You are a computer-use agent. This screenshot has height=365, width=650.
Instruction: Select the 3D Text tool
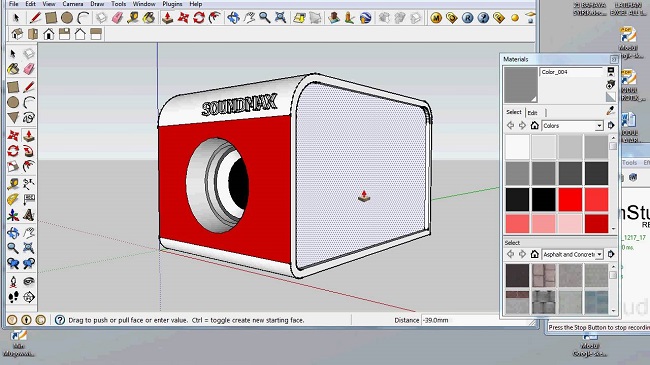coord(29,215)
